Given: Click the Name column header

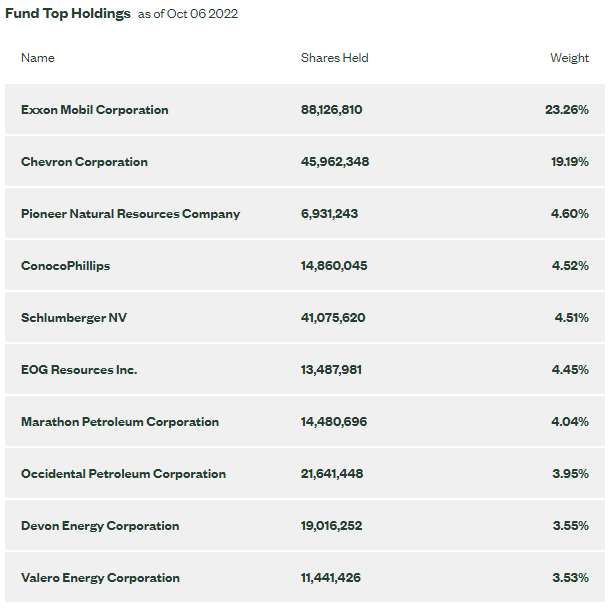Looking at the screenshot, I should pos(38,58).
